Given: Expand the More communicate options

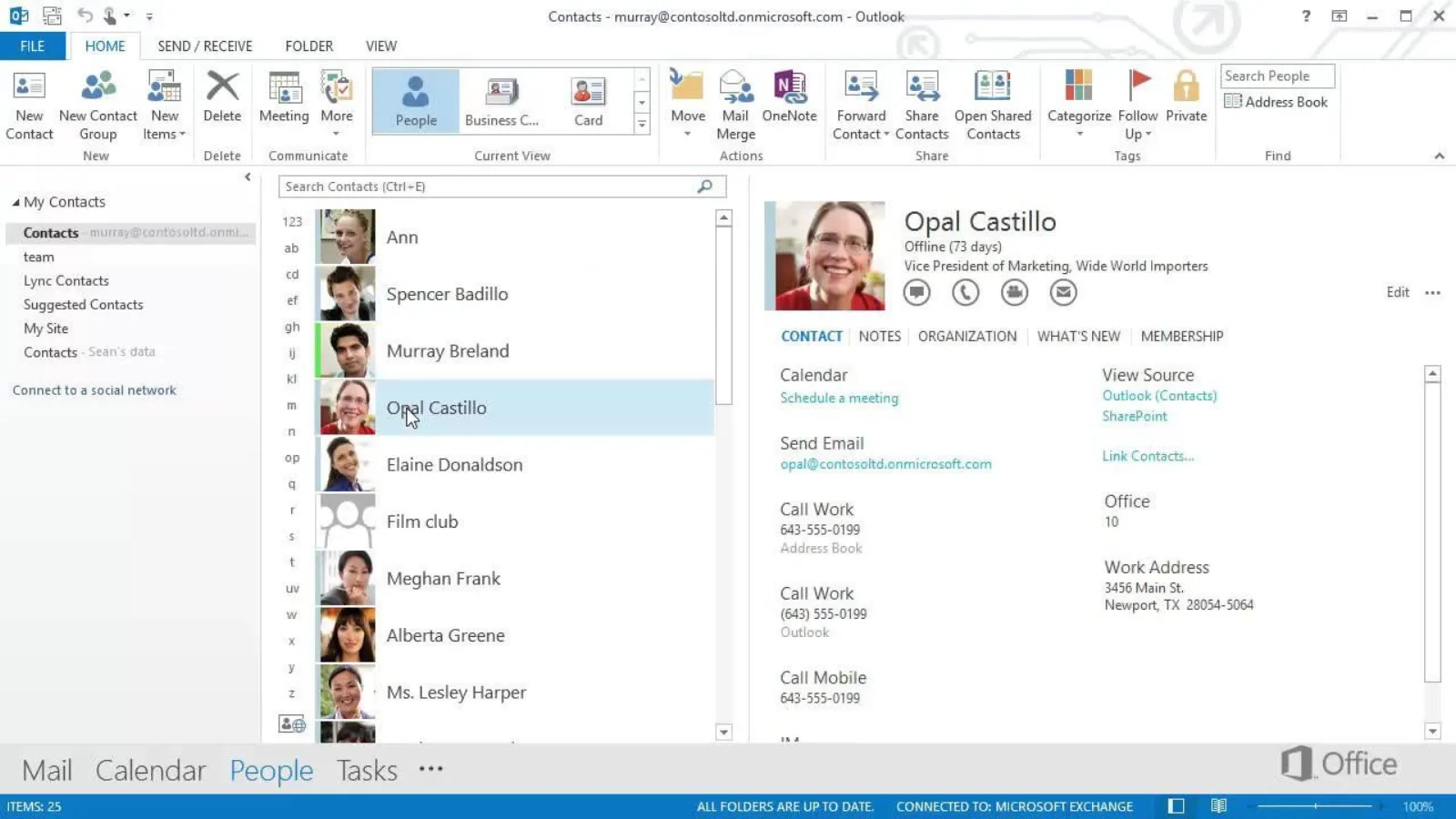Looking at the screenshot, I should click(x=336, y=103).
